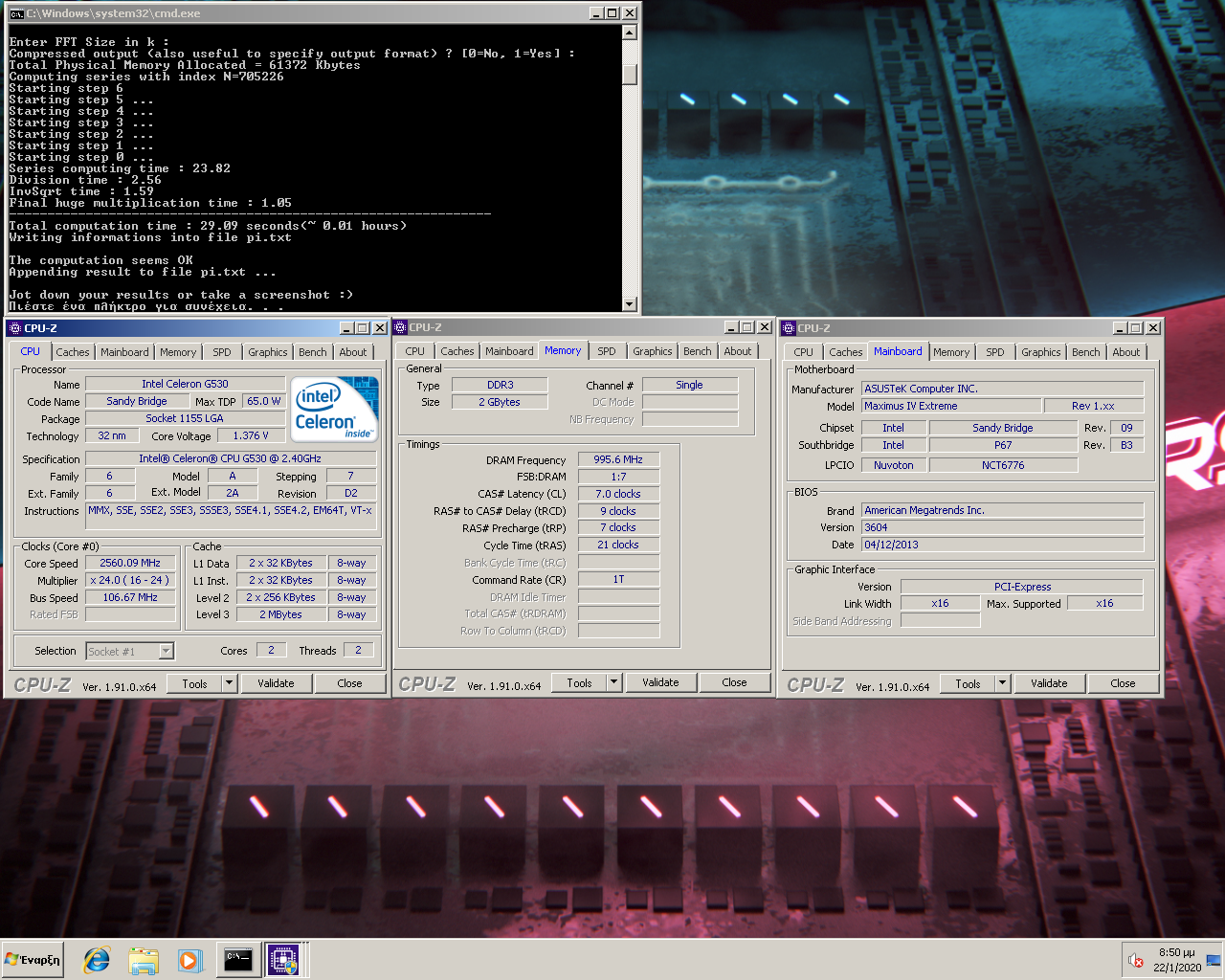Screen dimensions: 1225x980
Task: Click the muted volume tray icon
Action: 1136,960
